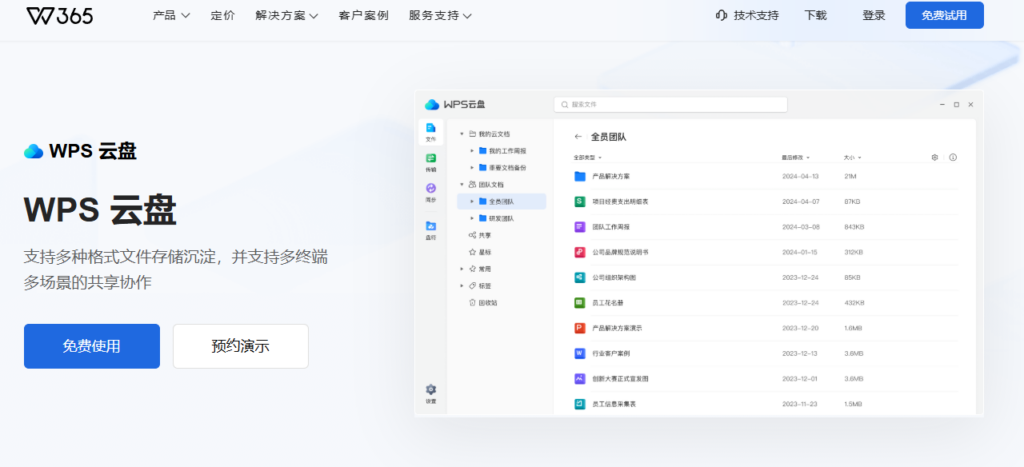
Task: Click the back arrow beside 全员团队 heading
Action: coord(578,137)
